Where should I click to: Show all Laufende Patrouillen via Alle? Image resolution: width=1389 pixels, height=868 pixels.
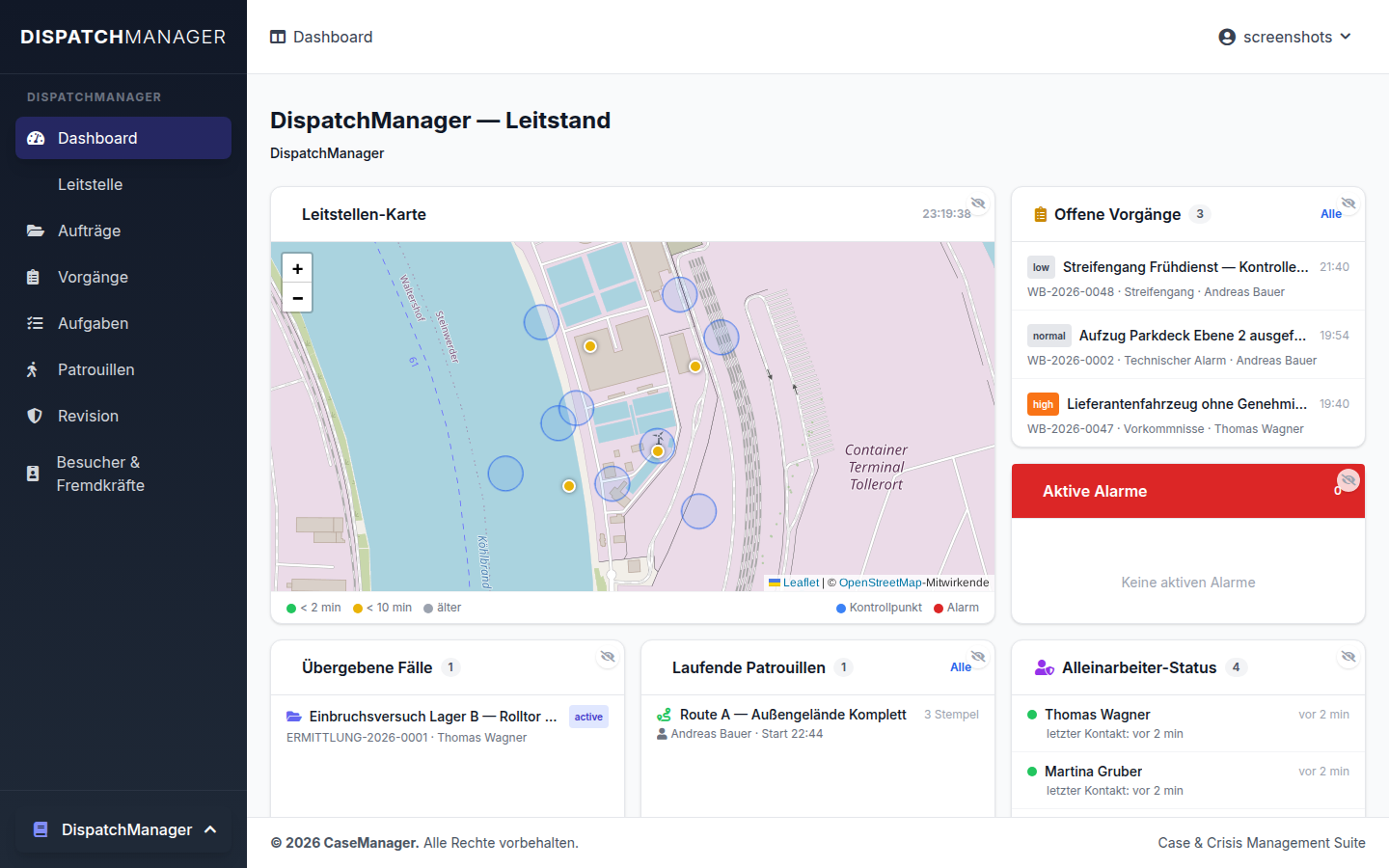pyautogui.click(x=961, y=667)
